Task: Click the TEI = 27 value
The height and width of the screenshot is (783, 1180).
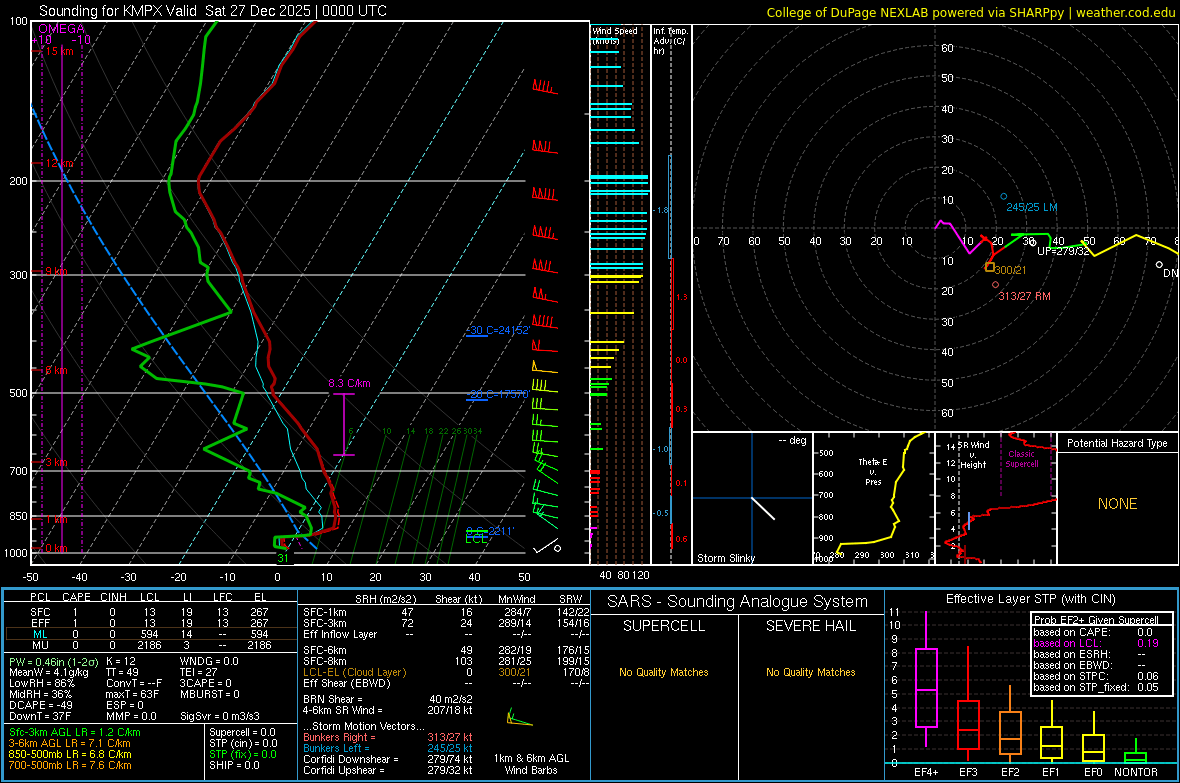Action: pos(199,672)
